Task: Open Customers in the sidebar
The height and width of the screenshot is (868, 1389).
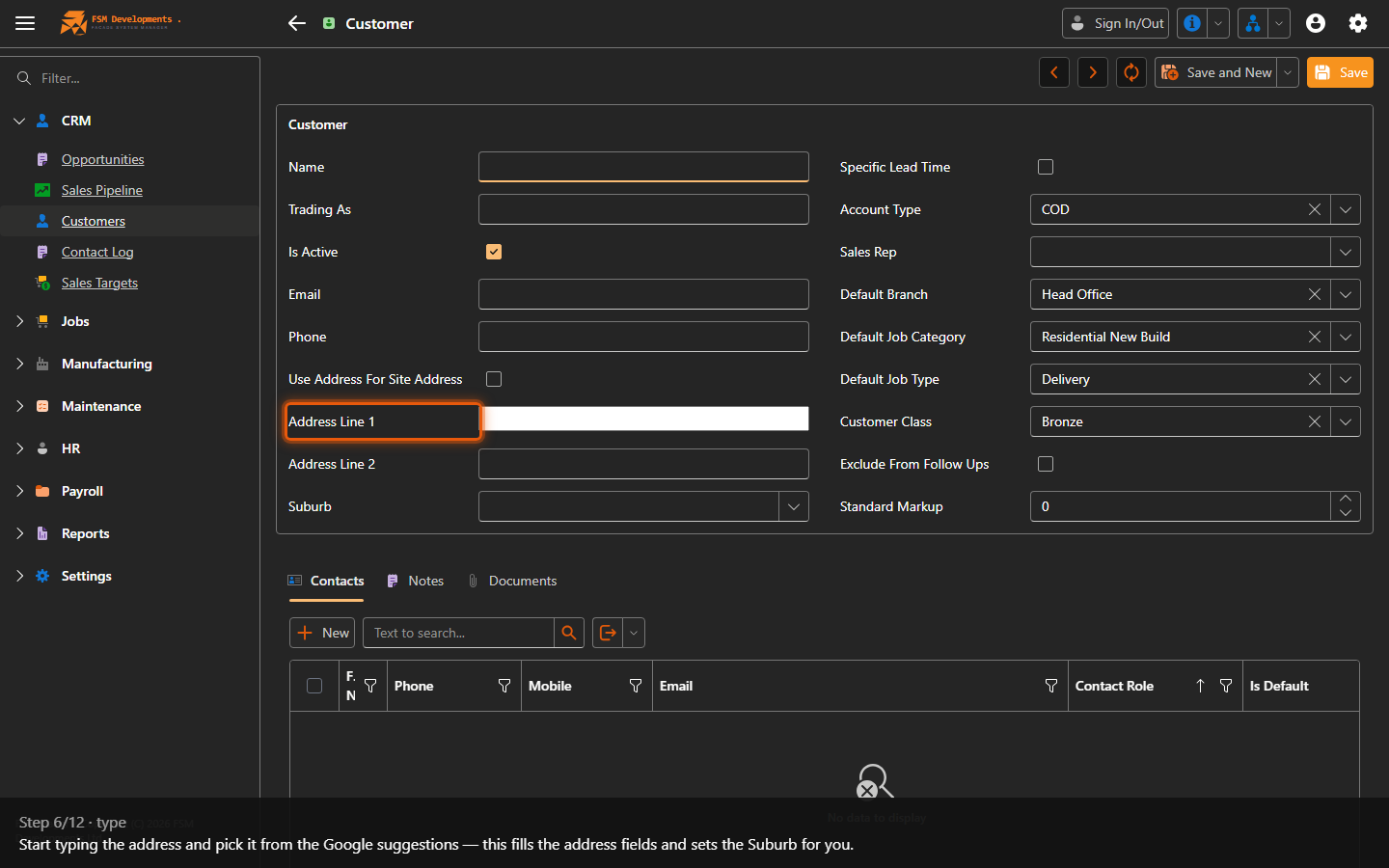Action: [x=94, y=221]
